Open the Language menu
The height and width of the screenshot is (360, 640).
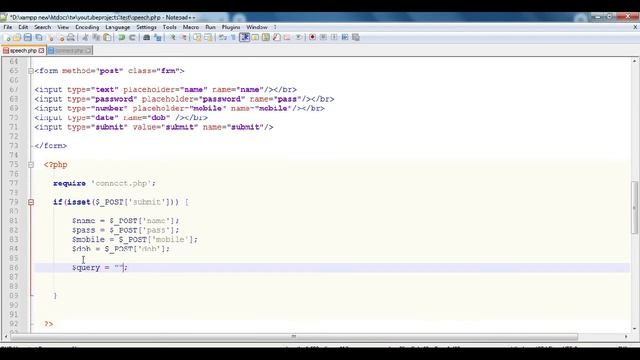tap(118, 27)
